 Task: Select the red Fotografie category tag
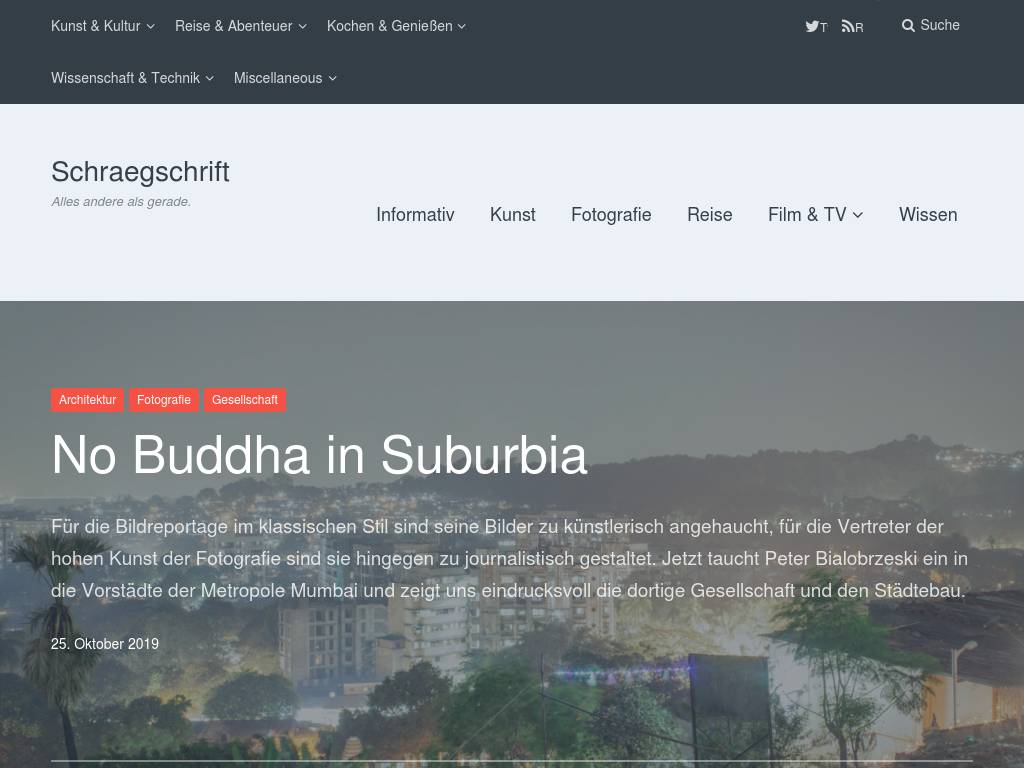163,400
